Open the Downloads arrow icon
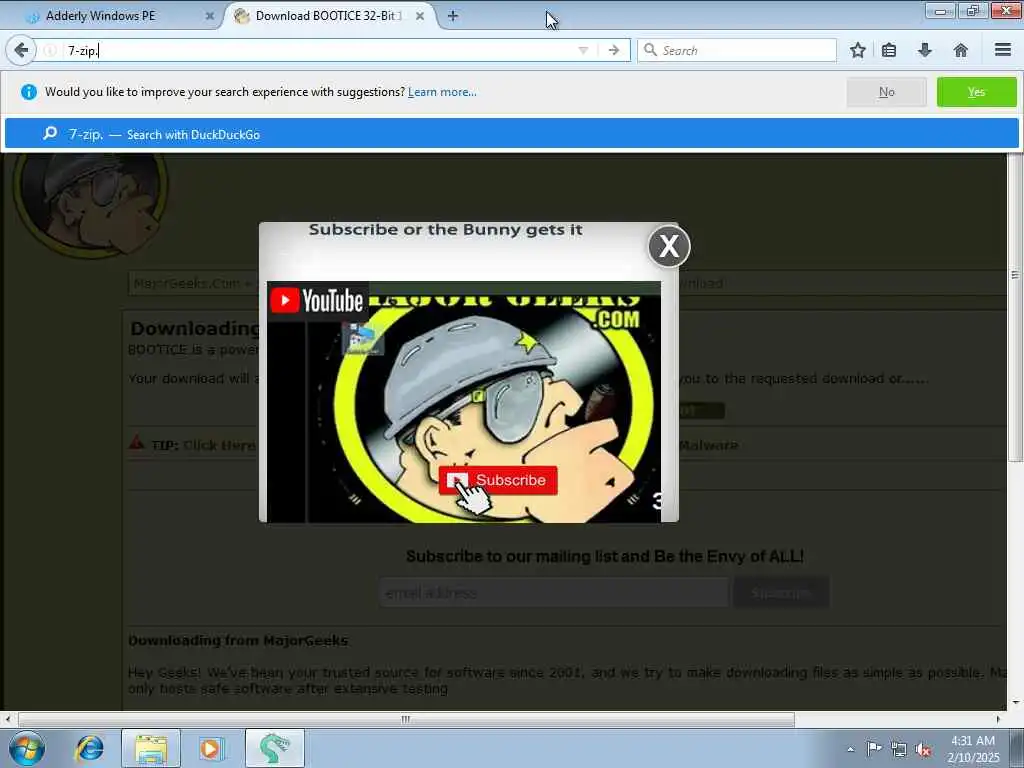The width and height of the screenshot is (1024, 768). pyautogui.click(x=925, y=50)
